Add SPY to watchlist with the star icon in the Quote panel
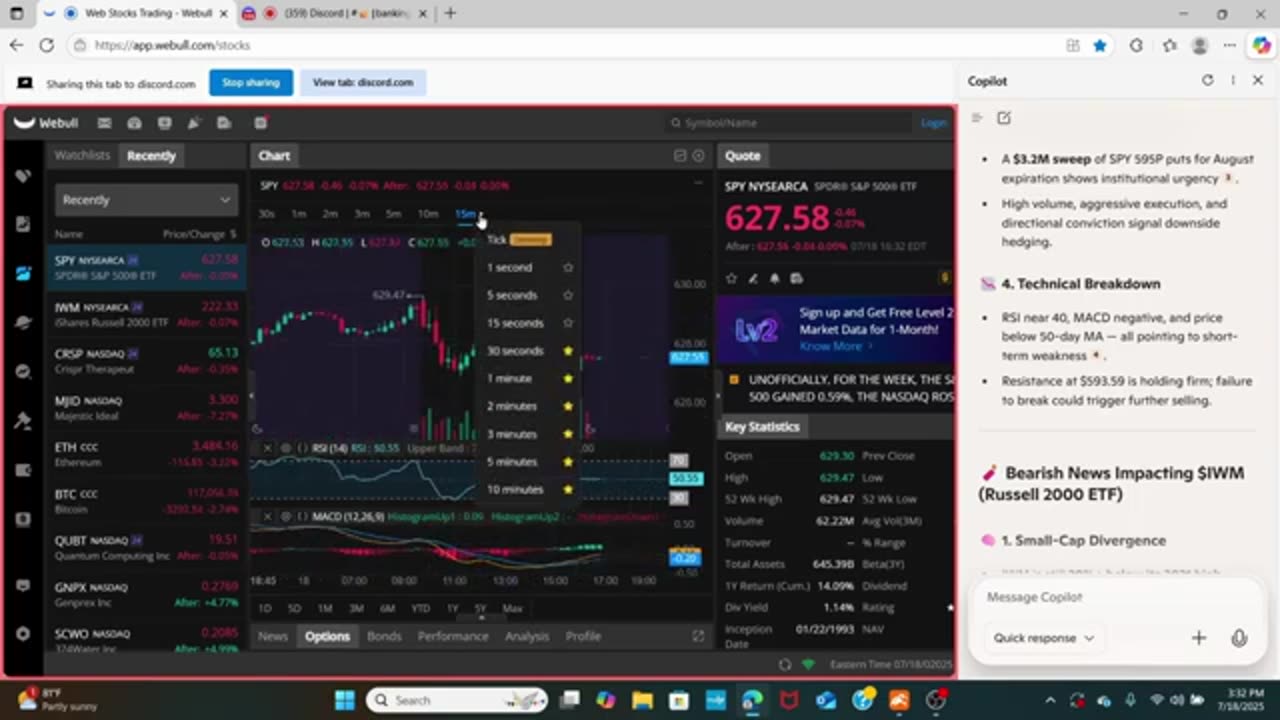1280x720 pixels. 732,278
